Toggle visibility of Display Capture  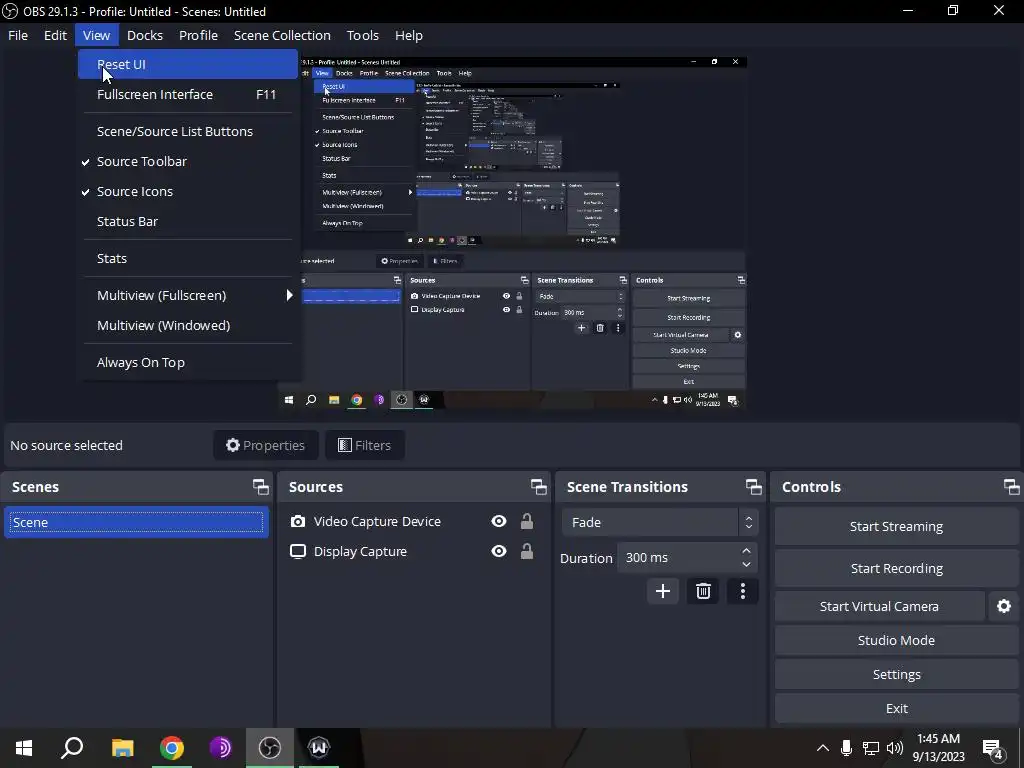(x=499, y=551)
